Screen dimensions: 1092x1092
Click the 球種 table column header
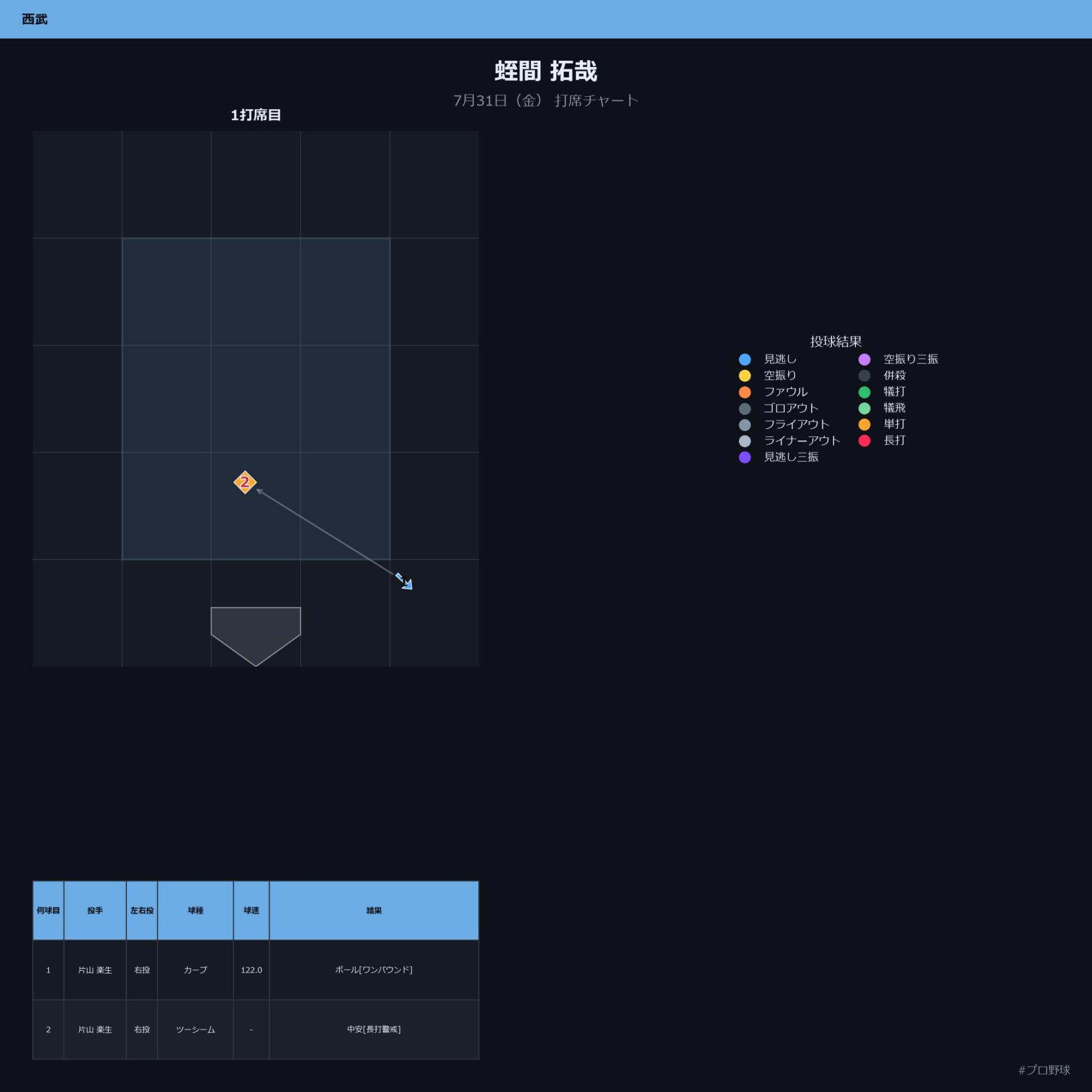tap(195, 911)
